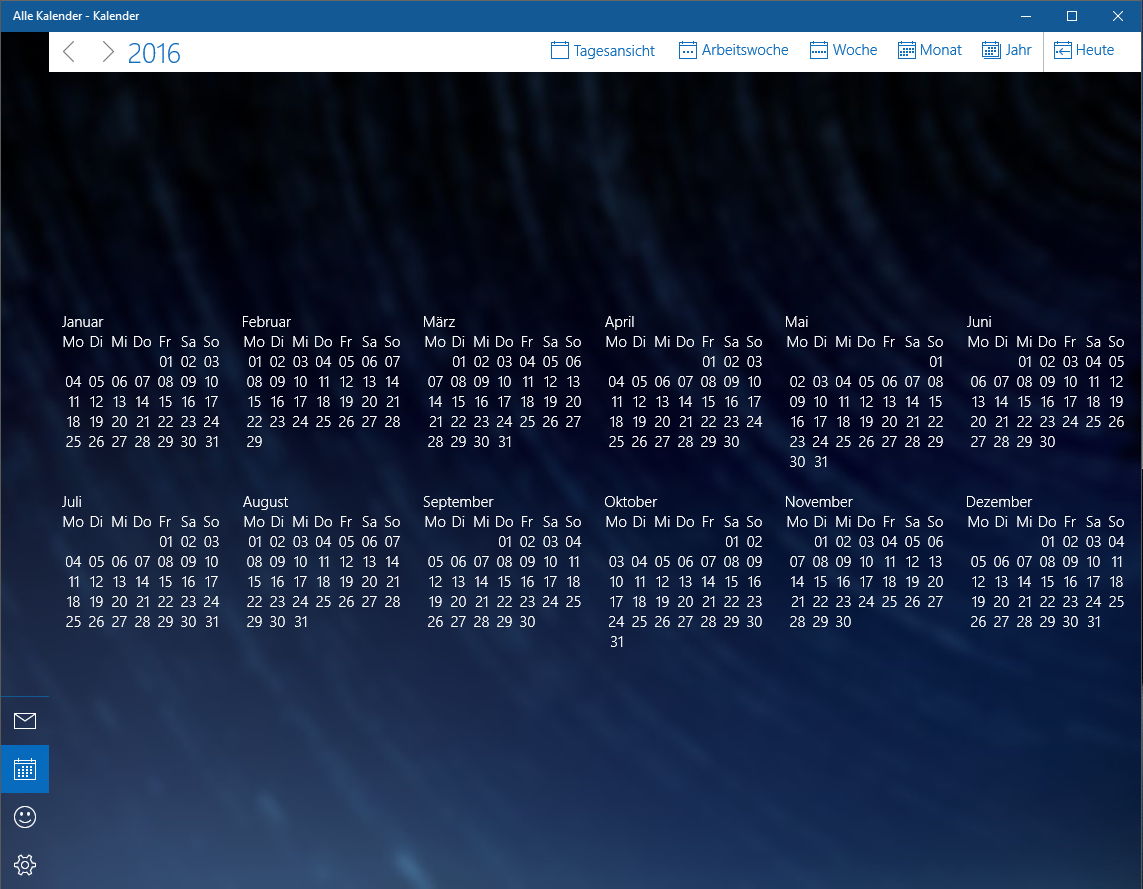Screen dimensions: 1143x889
Task: Select 31 in August
Action: point(300,622)
